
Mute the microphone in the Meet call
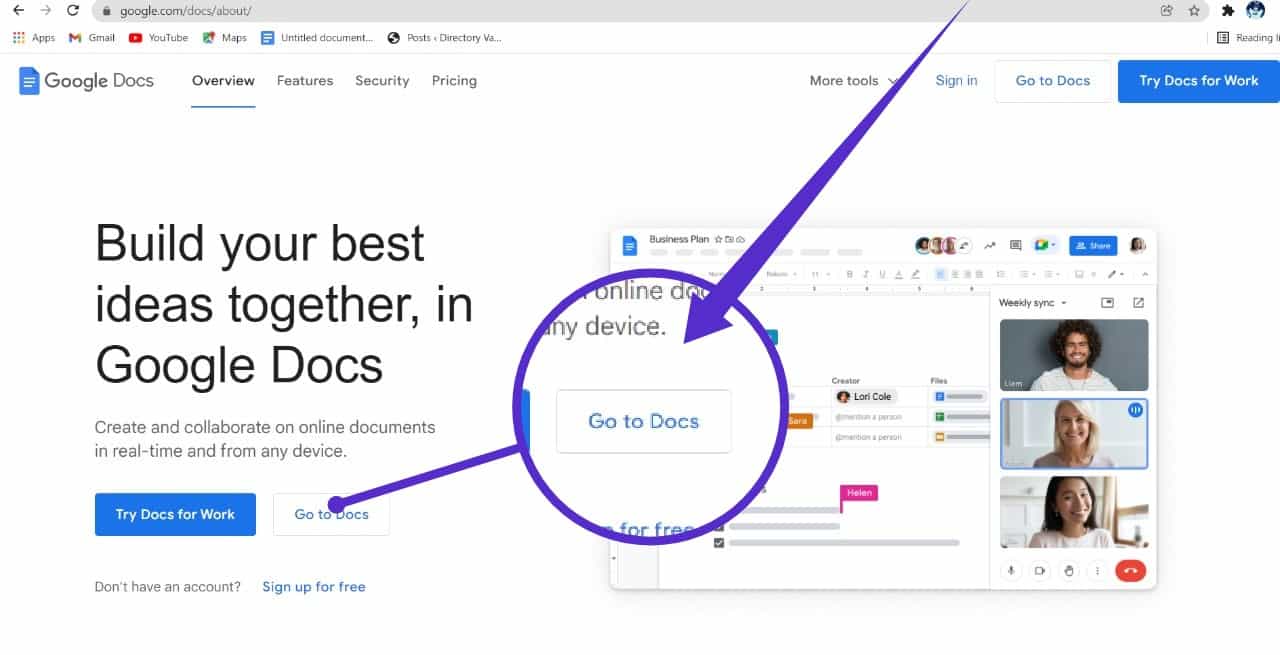[1011, 571]
